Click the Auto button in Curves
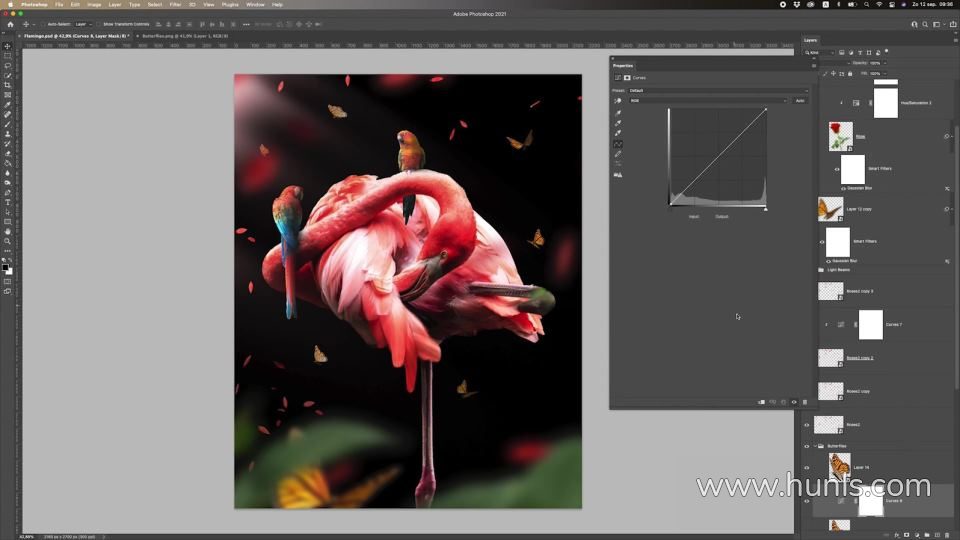Viewport: 960px width, 540px height. click(x=800, y=100)
